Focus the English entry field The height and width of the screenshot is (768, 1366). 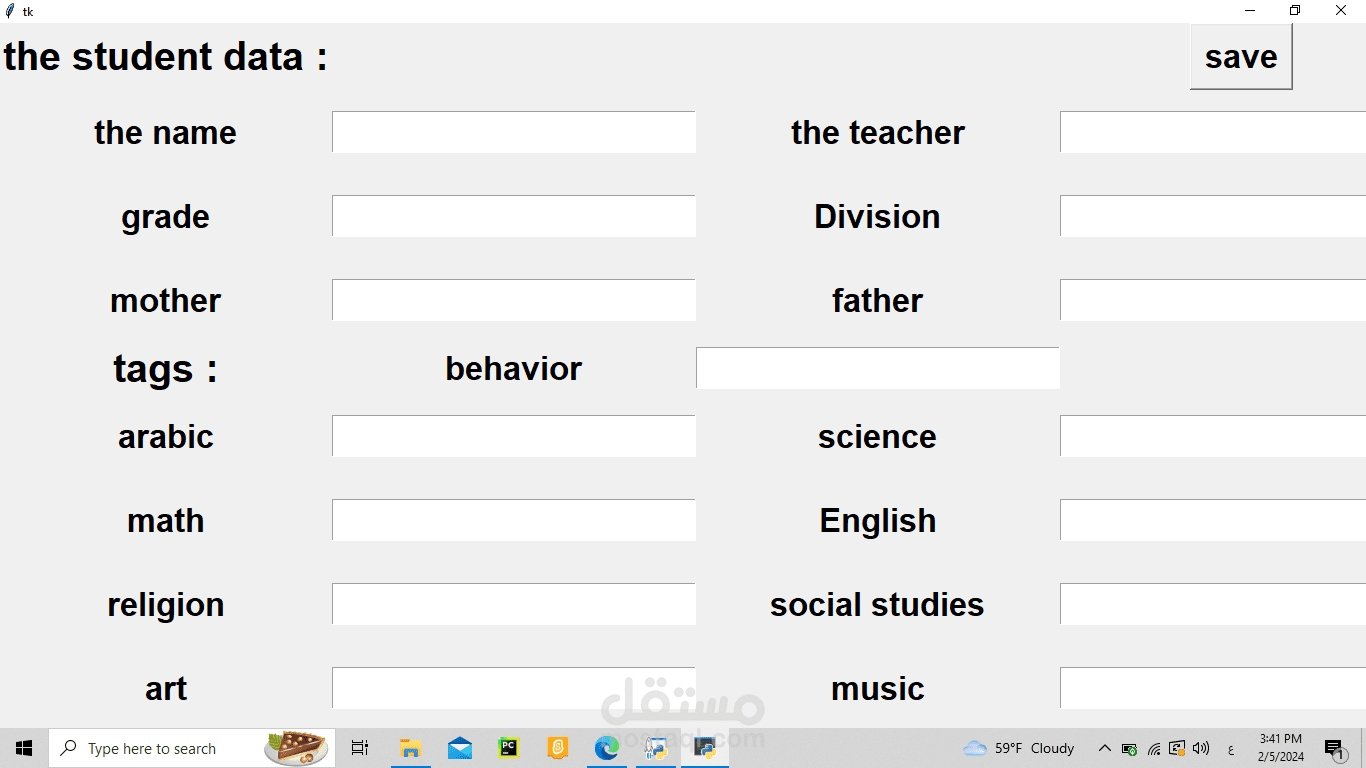(x=1212, y=520)
